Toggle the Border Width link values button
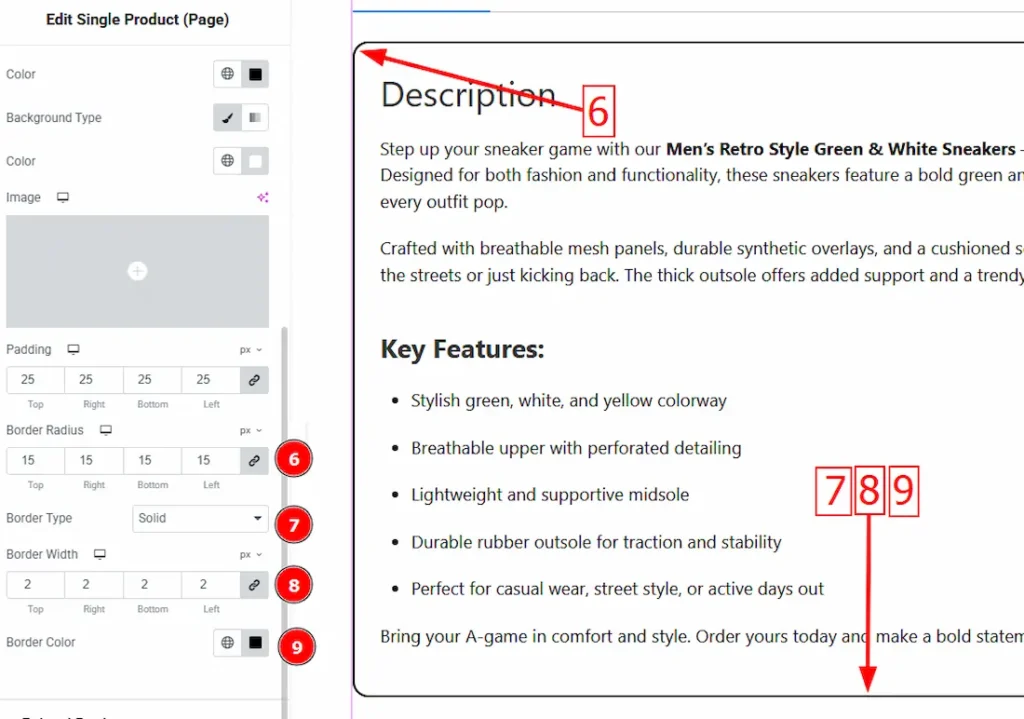Screen dimensions: 1024x719 pyautogui.click(x=254, y=585)
